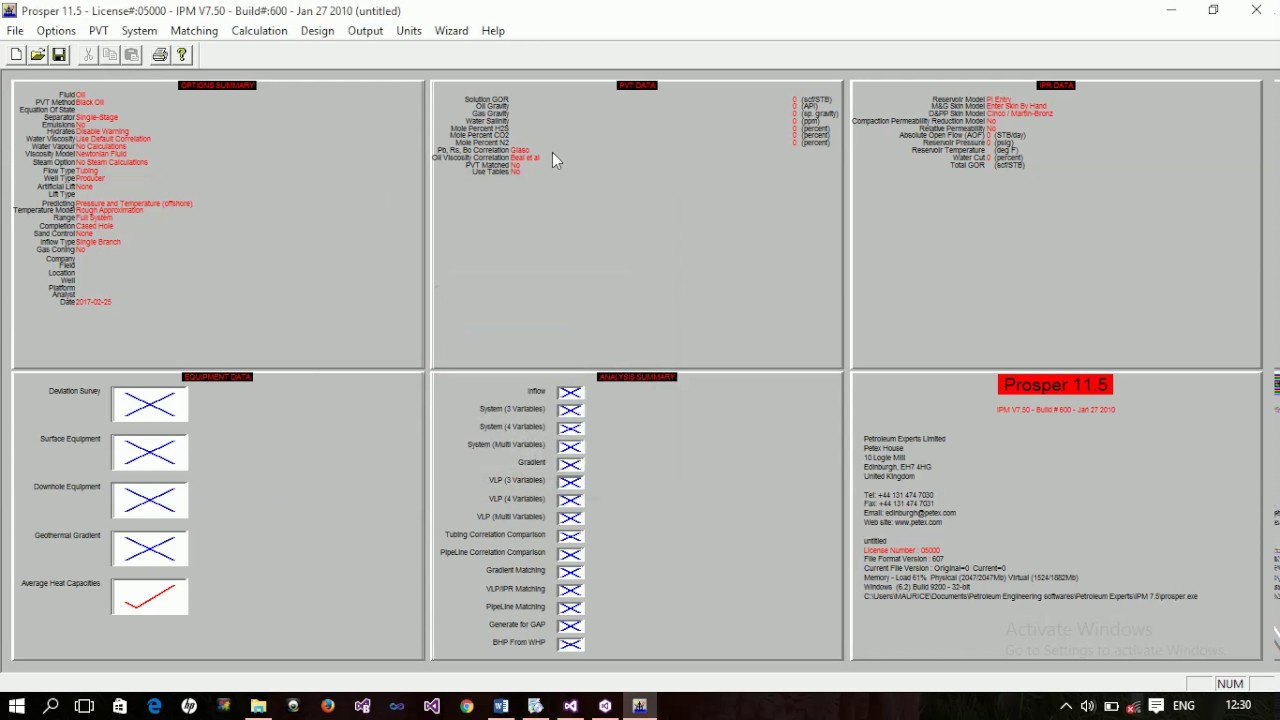Screen dimensions: 1280x720
Task: Create a new file with toolbar icon
Action: click(16, 55)
